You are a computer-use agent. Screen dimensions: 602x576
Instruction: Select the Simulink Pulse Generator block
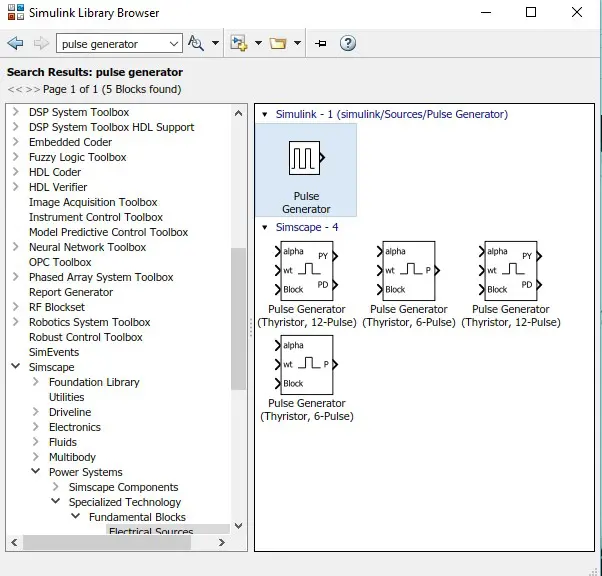[x=305, y=159]
